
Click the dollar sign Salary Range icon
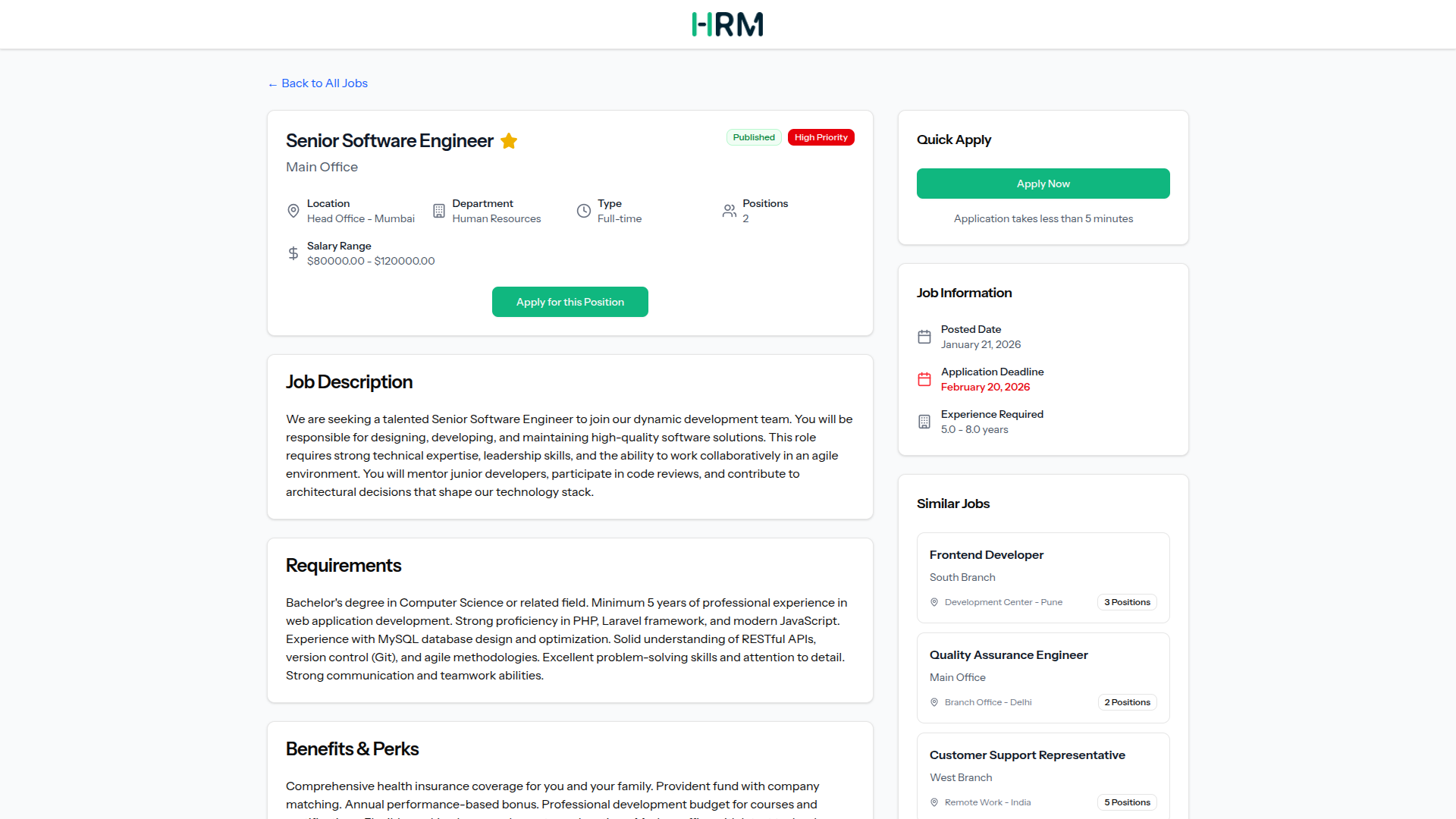coord(293,253)
